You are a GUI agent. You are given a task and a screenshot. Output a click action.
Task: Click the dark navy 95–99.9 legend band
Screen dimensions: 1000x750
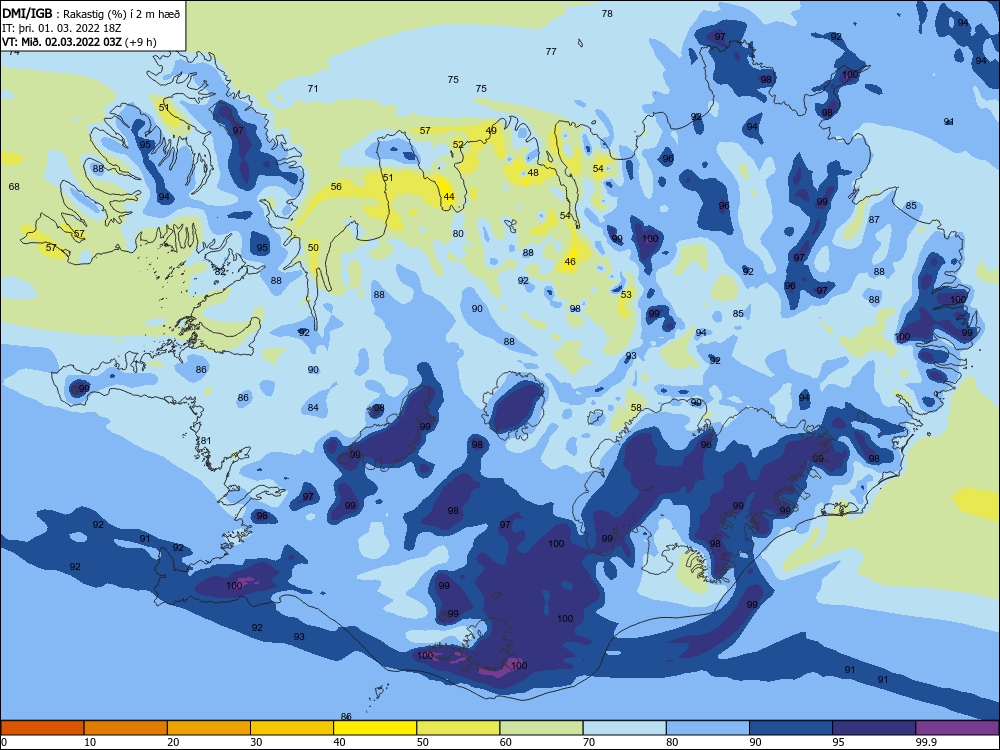874,728
